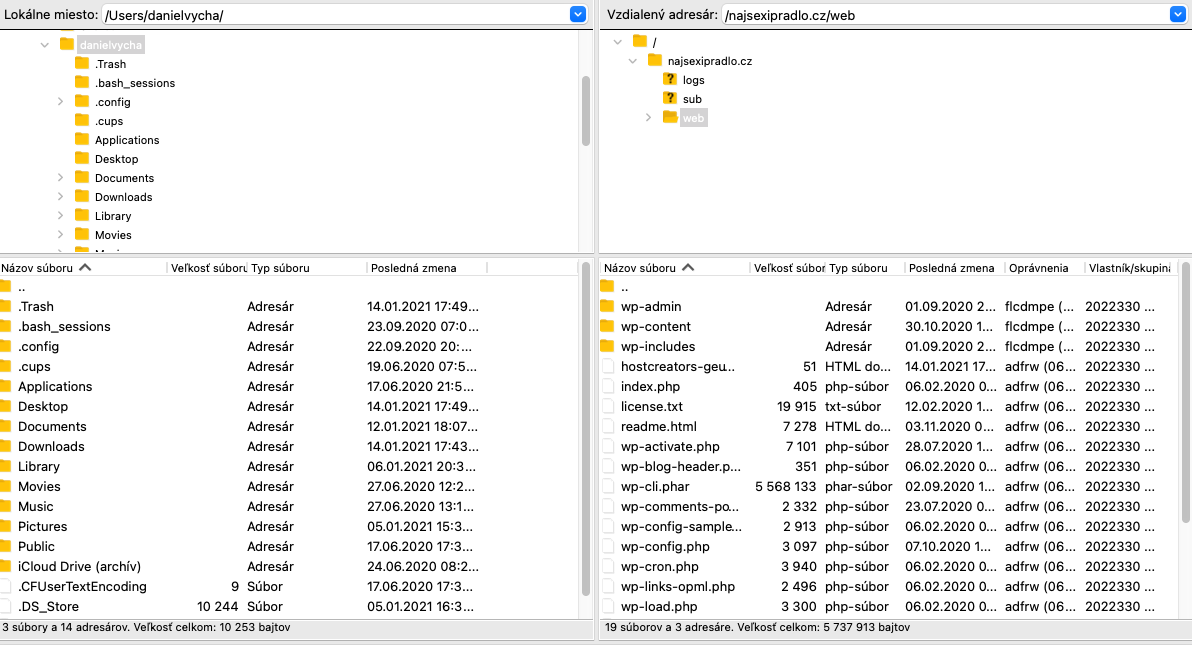Click the parent directory .. icon in local list
Viewport: 1192px width, 645px height.
pyautogui.click(x=5, y=286)
